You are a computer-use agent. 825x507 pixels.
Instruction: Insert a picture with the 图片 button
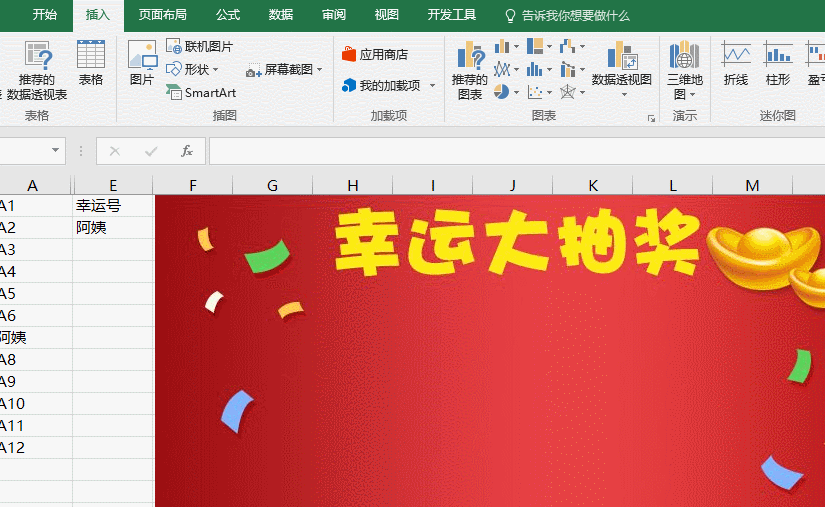click(142, 63)
